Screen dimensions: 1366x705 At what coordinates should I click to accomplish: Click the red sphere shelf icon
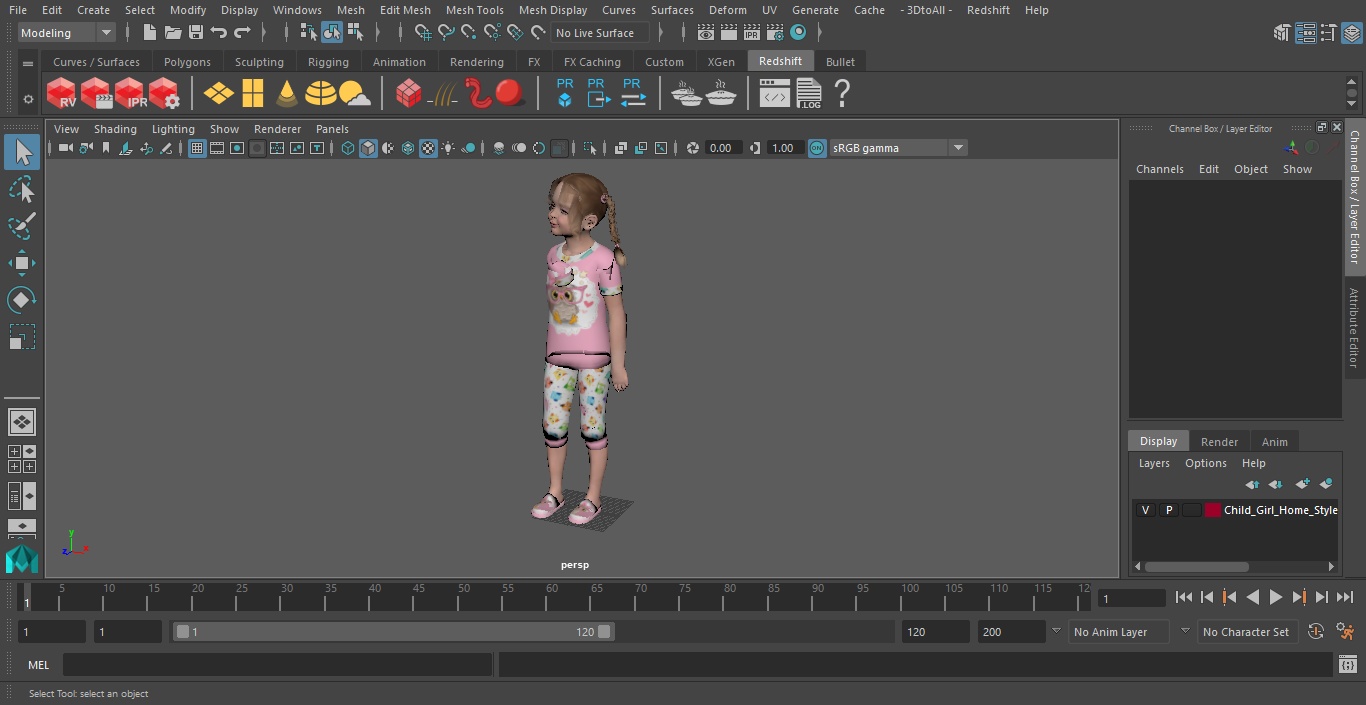510,94
